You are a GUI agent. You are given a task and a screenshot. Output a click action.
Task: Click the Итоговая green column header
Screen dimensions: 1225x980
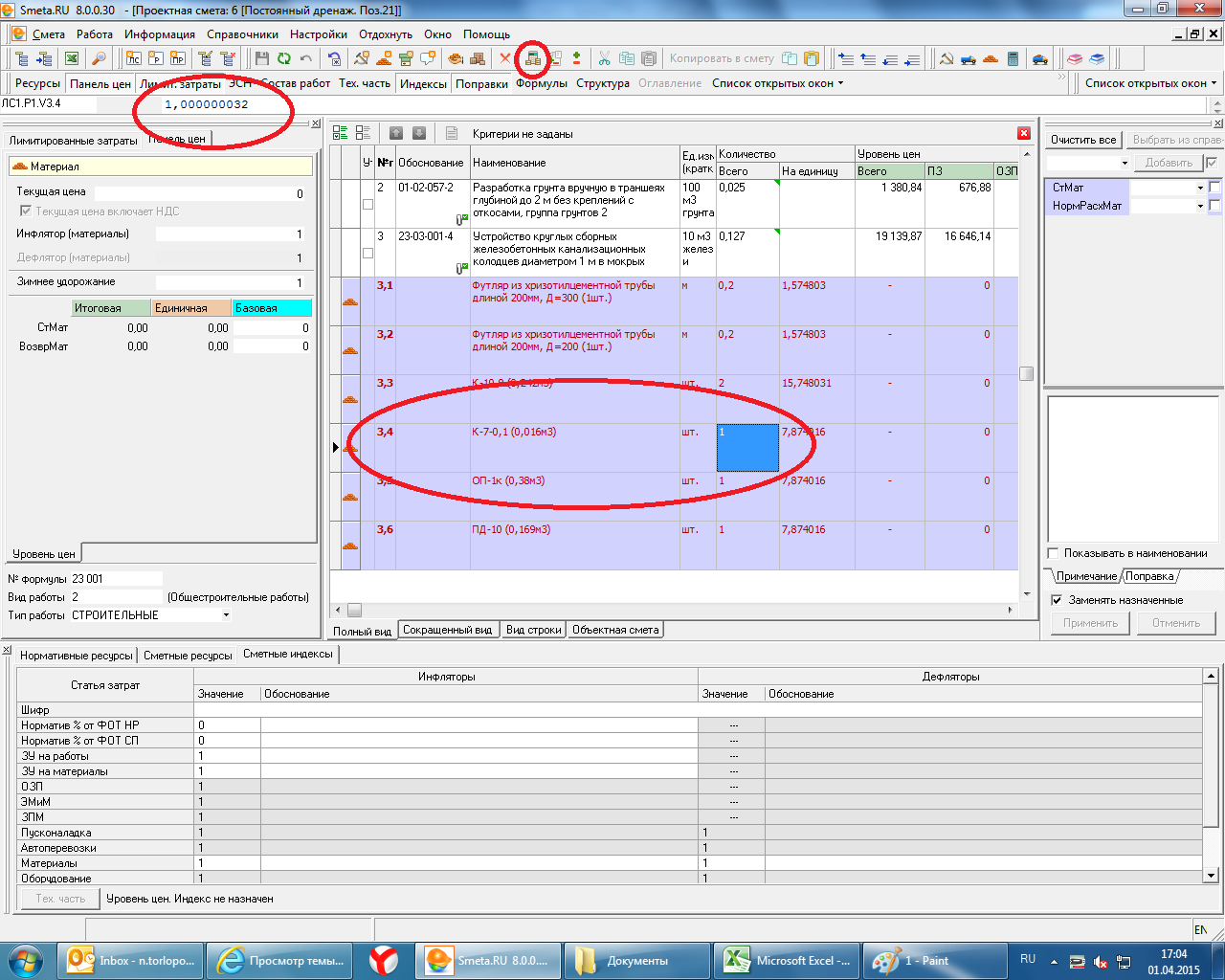[111, 308]
